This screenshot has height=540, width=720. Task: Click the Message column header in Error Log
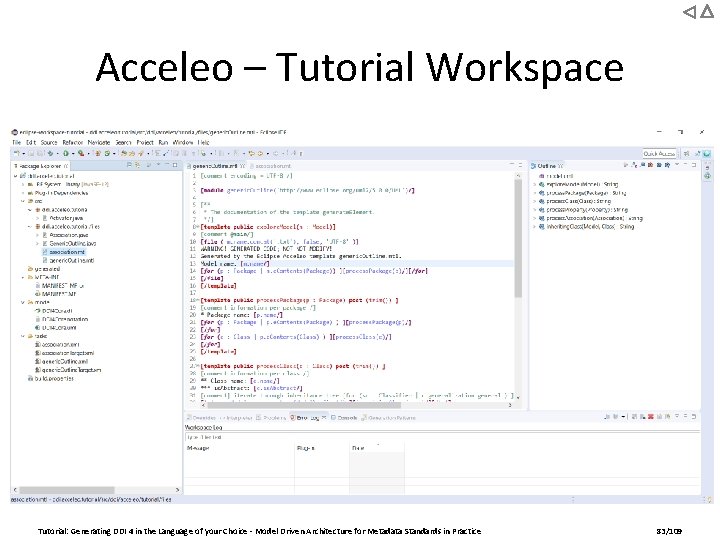tap(239, 448)
